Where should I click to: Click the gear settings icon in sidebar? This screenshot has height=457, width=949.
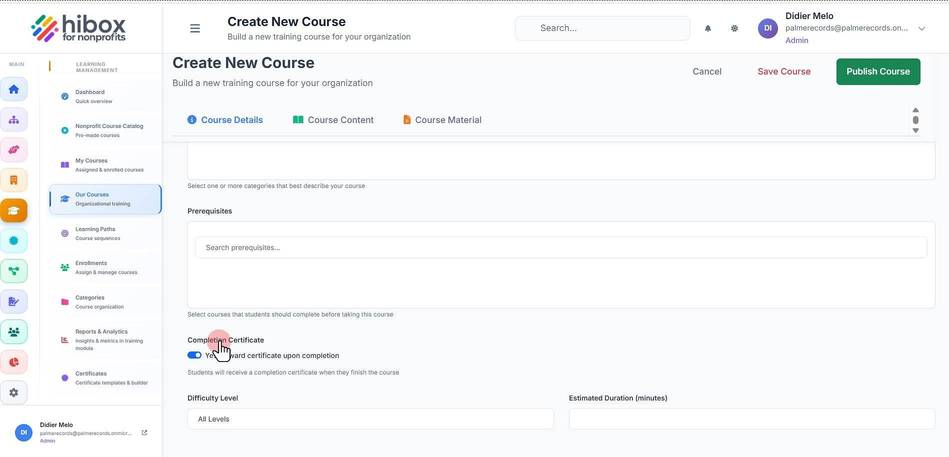point(13,392)
